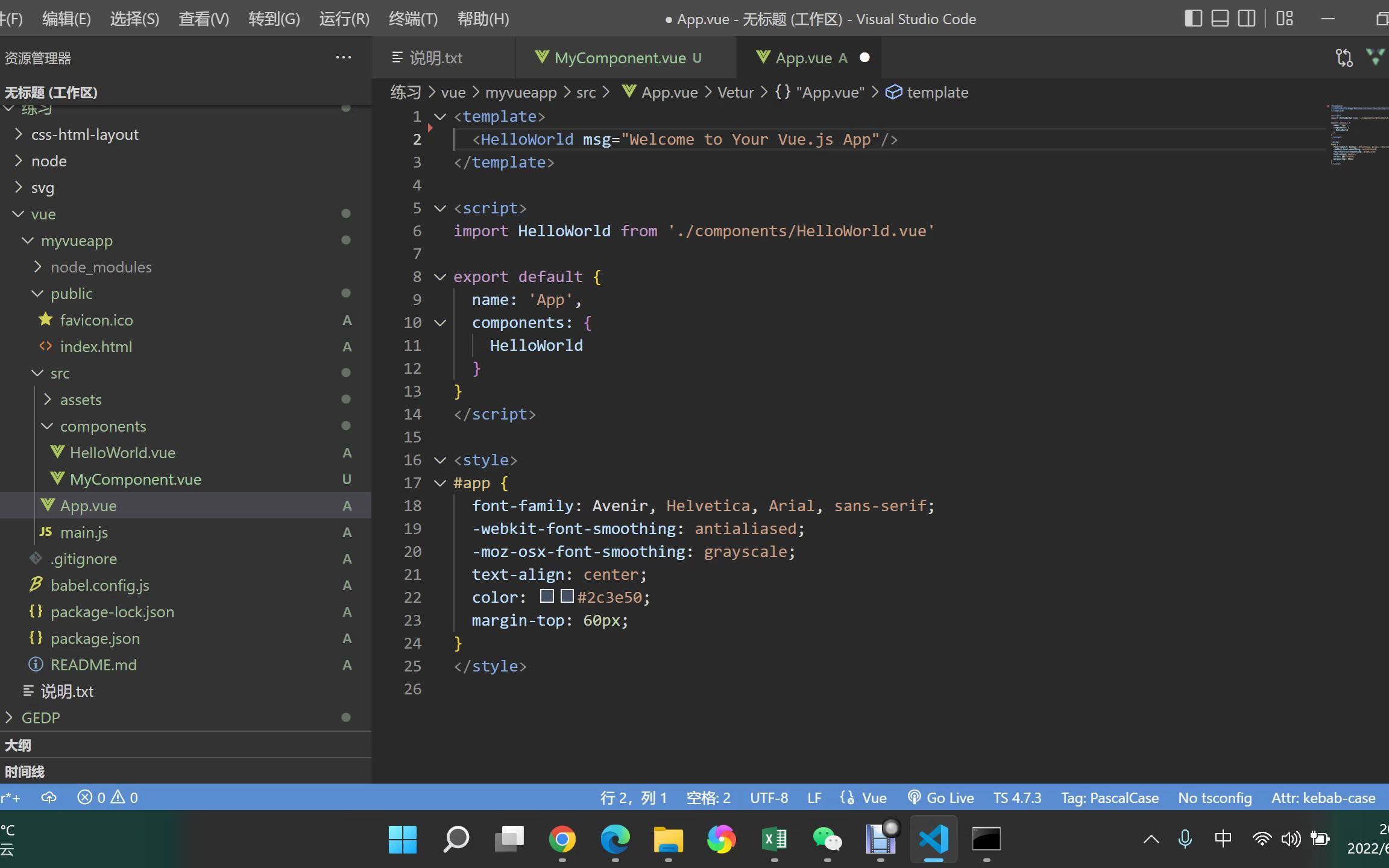
Task: Click the Go Live status bar icon
Action: pyautogui.click(x=941, y=797)
